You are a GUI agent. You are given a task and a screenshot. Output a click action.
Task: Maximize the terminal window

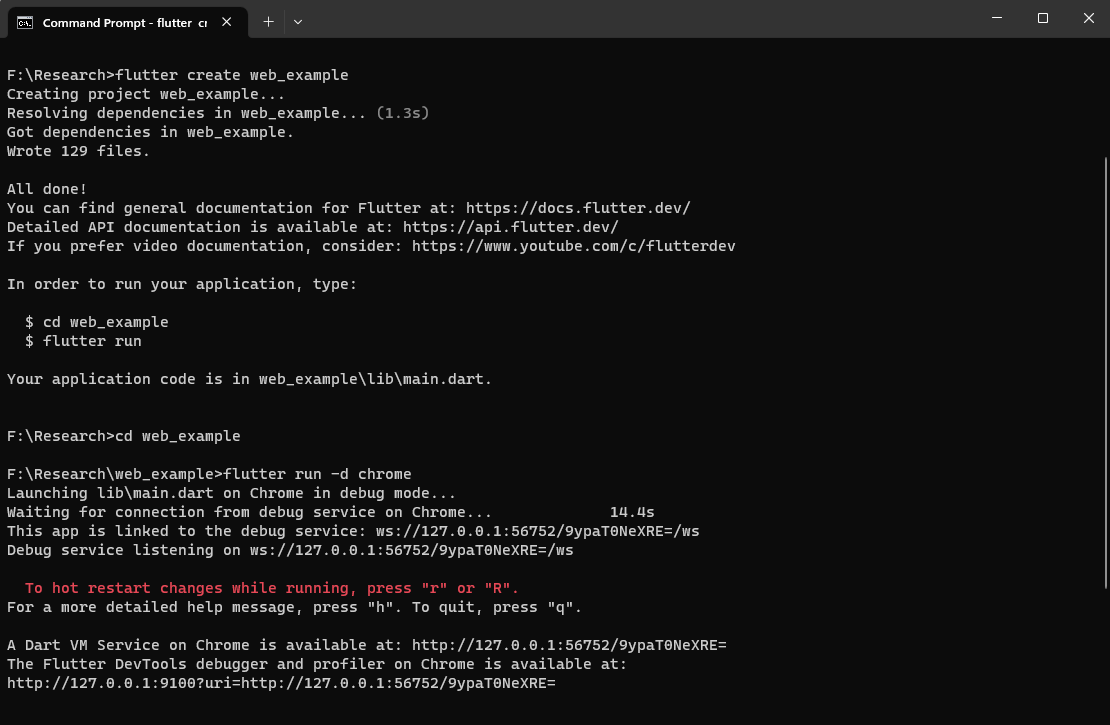click(x=1043, y=18)
